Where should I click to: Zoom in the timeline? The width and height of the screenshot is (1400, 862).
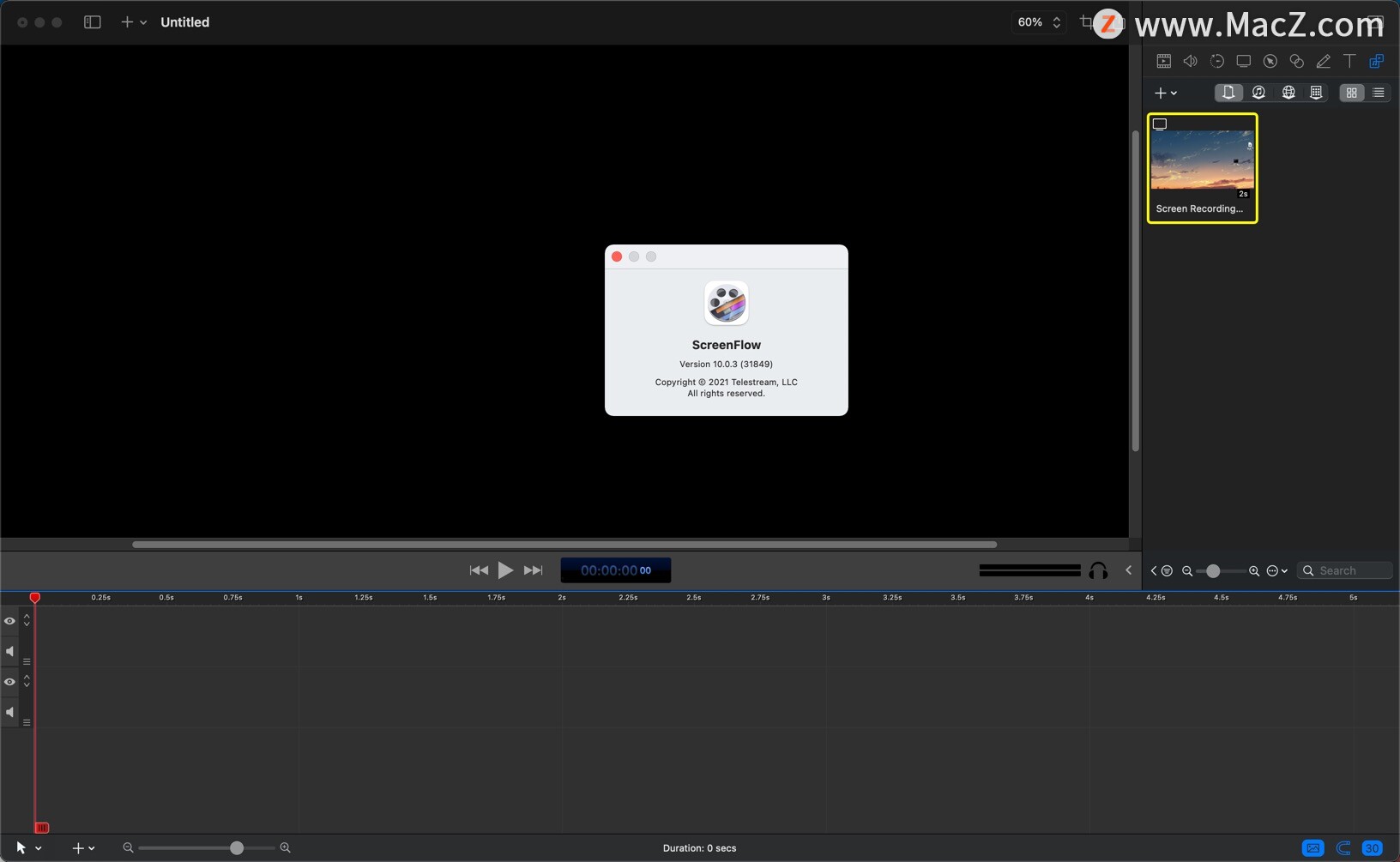285,847
